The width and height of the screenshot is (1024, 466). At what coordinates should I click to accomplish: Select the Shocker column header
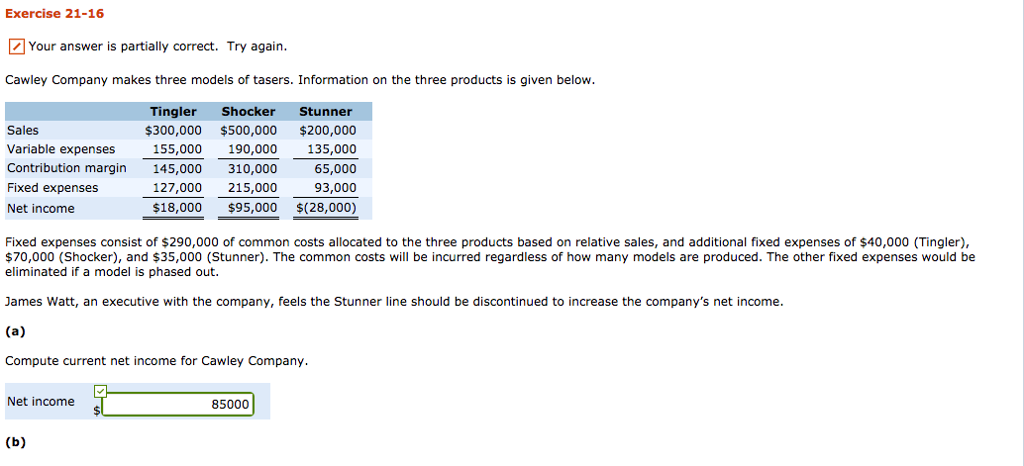[248, 112]
